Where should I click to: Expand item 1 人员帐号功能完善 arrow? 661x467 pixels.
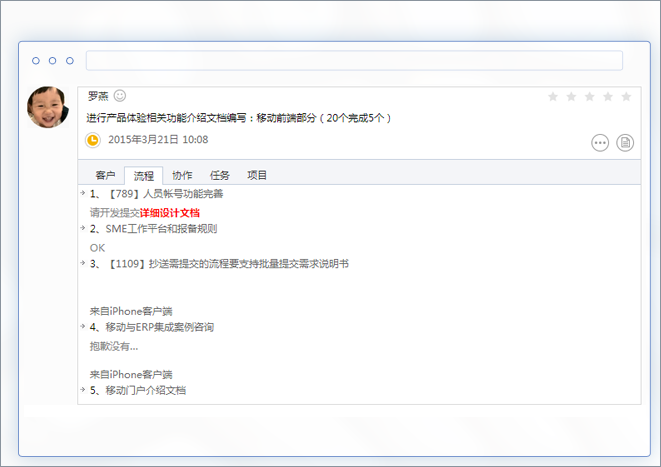click(83, 193)
